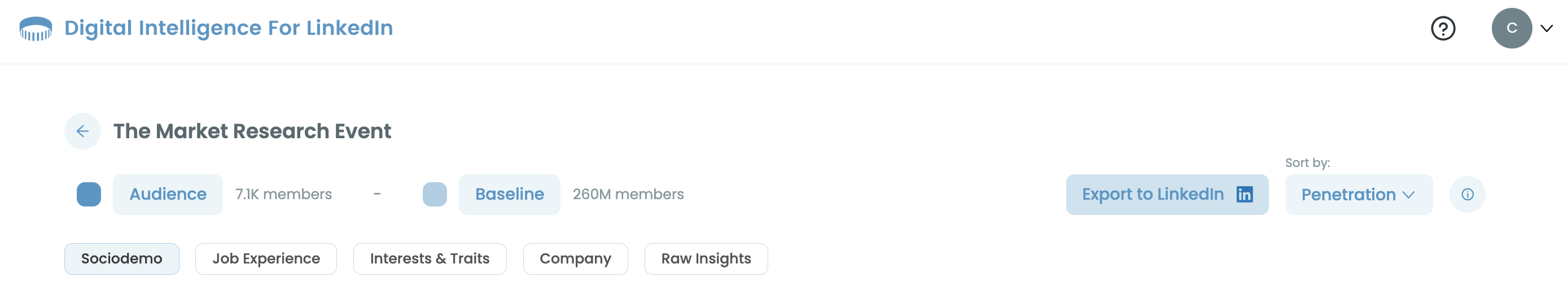1568x290 pixels.
Task: Open the info icon beside Penetration
Action: (1467, 195)
